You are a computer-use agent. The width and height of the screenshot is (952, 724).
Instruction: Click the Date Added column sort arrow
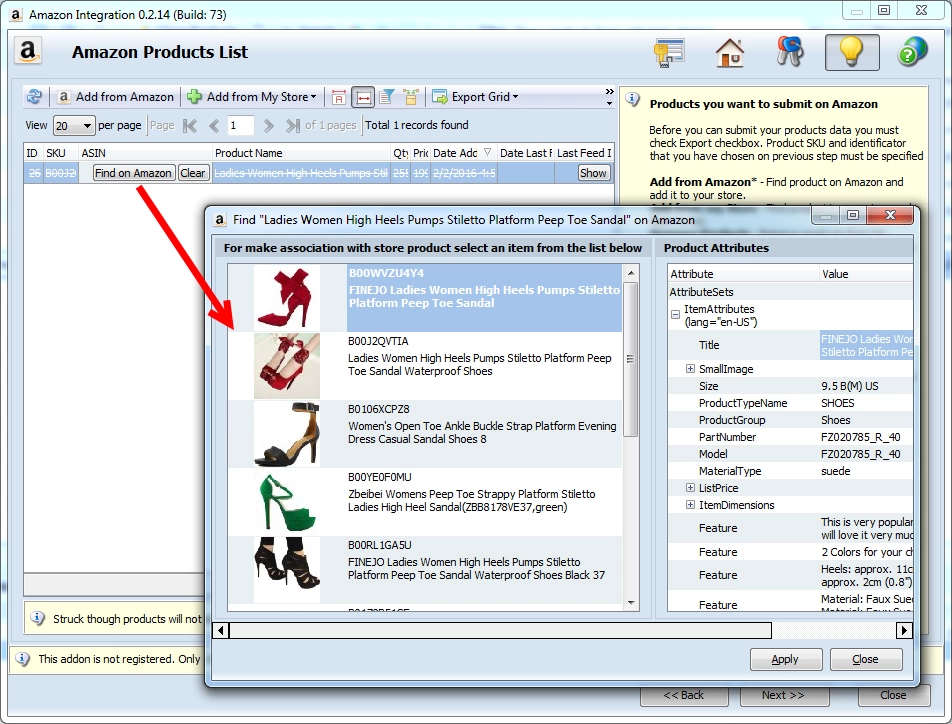pyautogui.click(x=487, y=152)
